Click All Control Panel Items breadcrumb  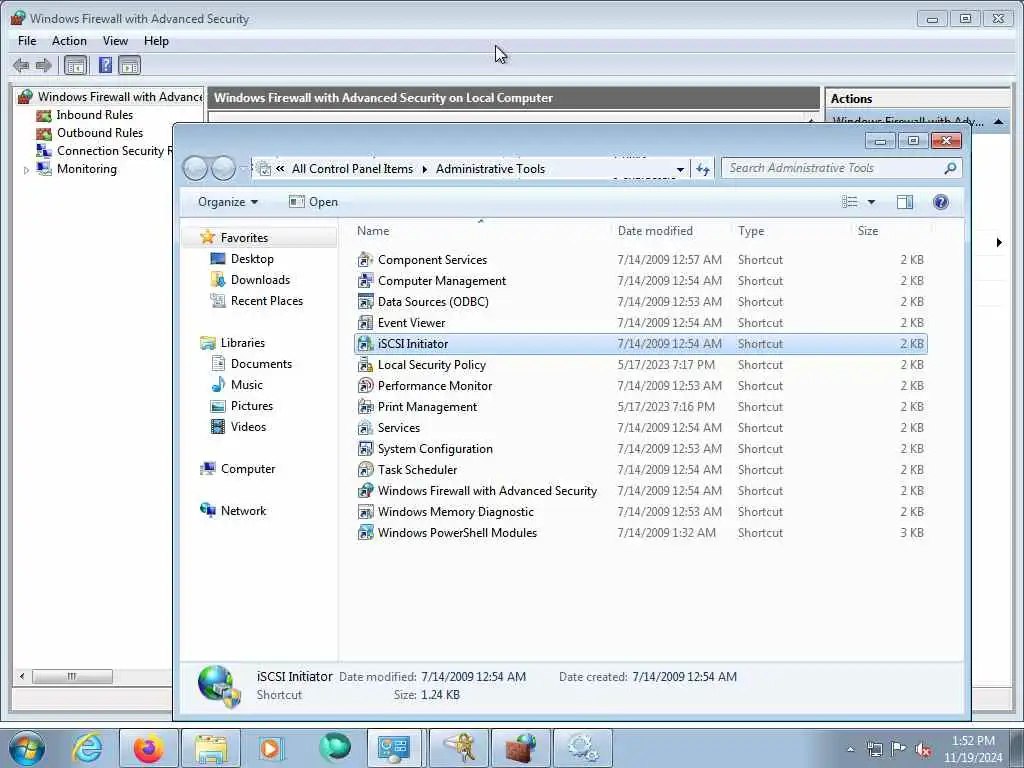pos(352,168)
